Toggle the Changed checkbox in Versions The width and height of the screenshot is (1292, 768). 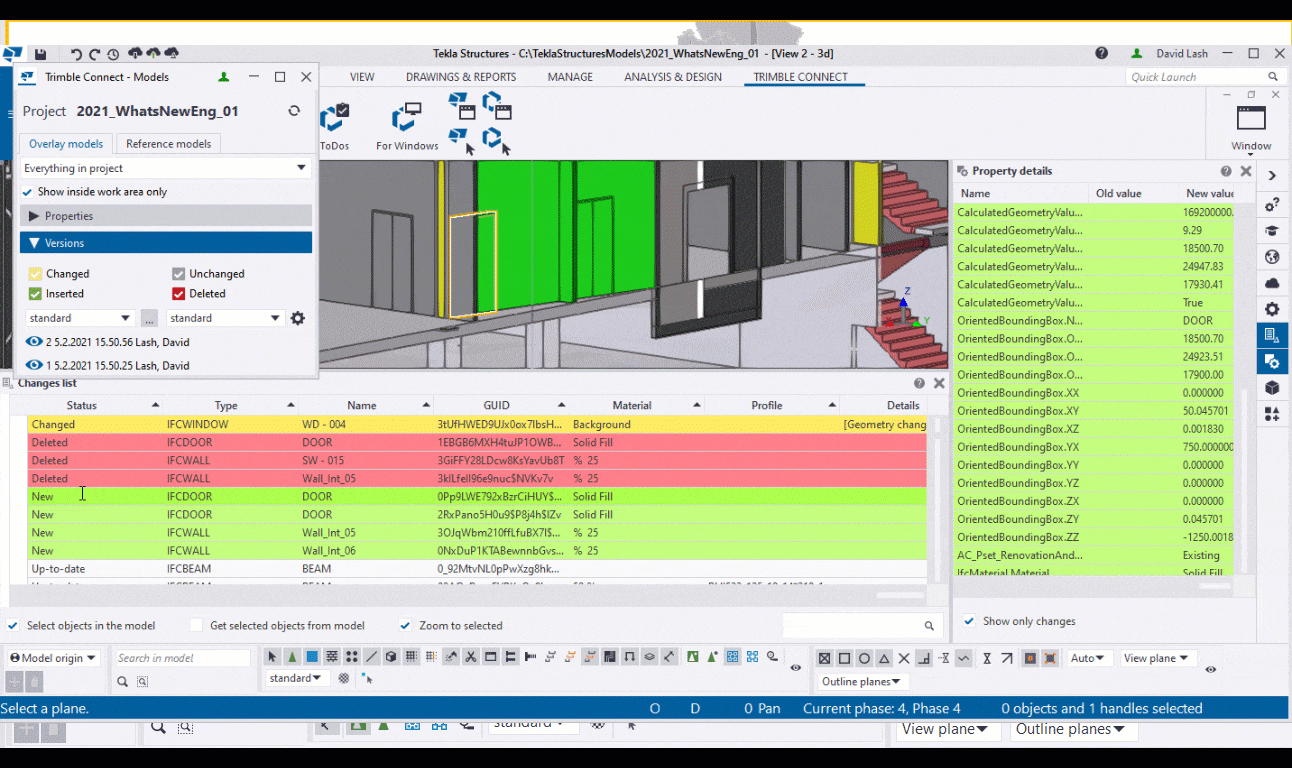click(x=35, y=273)
